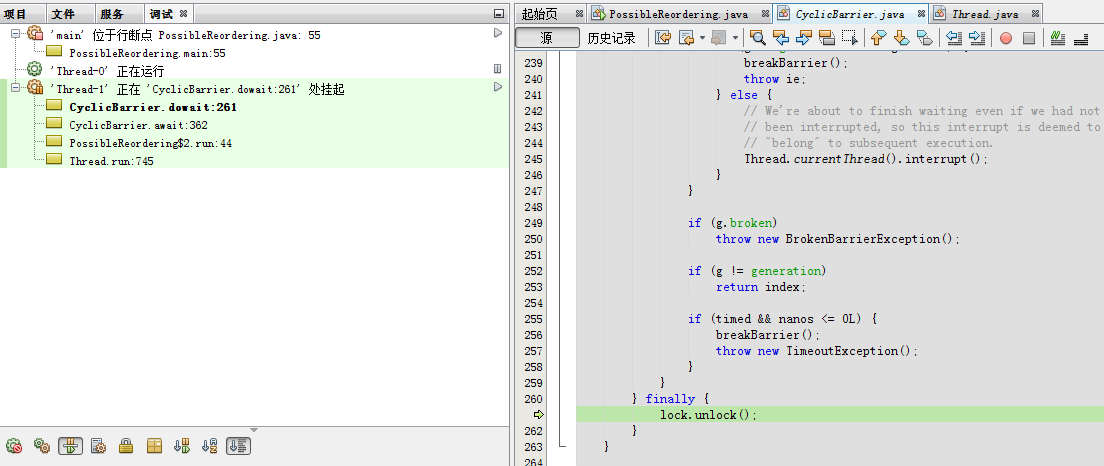Collapse the 'main' thread node
The width and height of the screenshot is (1104, 466).
[x=15, y=34]
